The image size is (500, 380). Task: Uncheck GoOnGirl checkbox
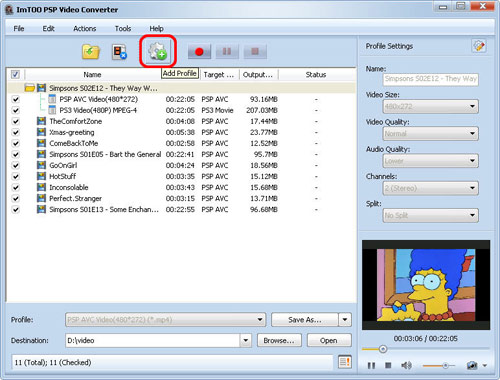tap(15, 165)
